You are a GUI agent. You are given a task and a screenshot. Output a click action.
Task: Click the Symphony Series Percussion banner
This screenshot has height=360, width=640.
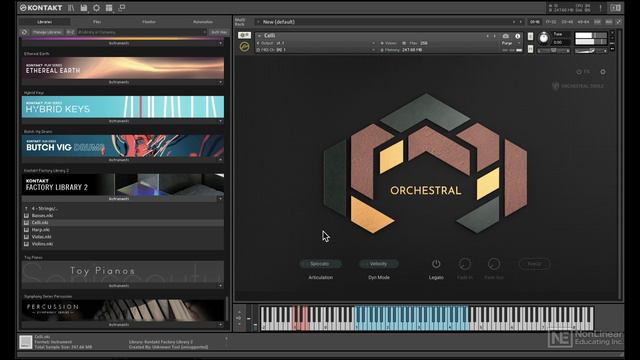123,310
